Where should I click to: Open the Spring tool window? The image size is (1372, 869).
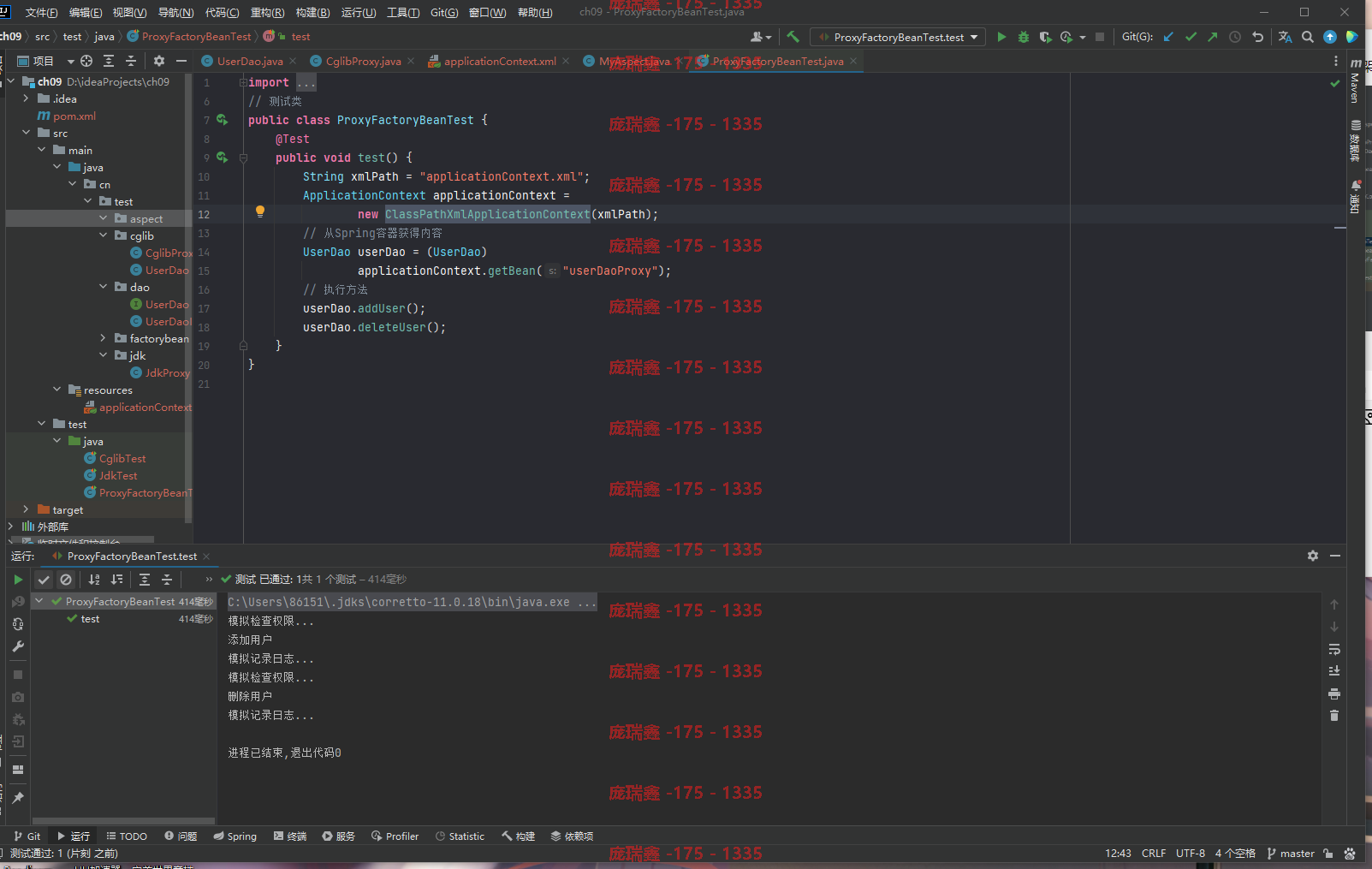pyautogui.click(x=235, y=836)
